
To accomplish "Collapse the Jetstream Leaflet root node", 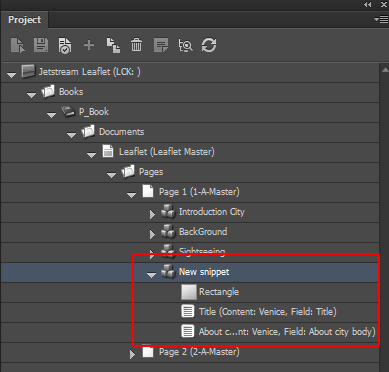I will click(12, 75).
